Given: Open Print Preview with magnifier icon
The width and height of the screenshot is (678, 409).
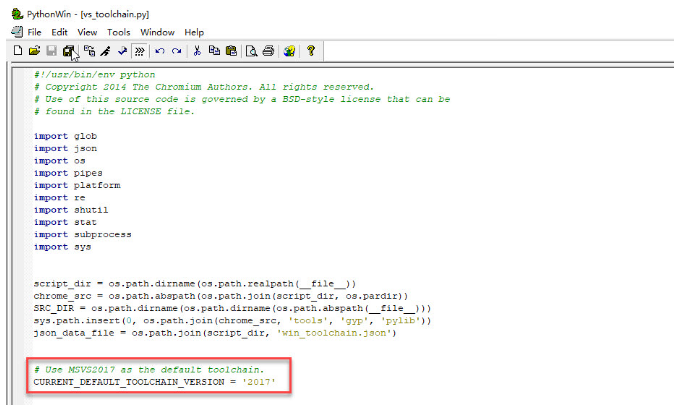Looking at the screenshot, I should [x=251, y=51].
